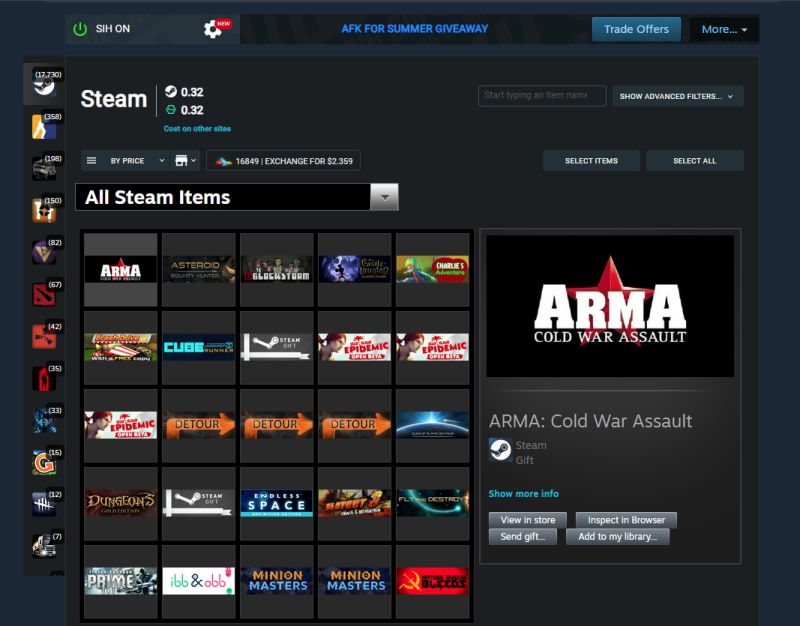Viewport: 800px width, 626px height.
Task: Click 16849 gems exchange button
Action: tap(284, 161)
